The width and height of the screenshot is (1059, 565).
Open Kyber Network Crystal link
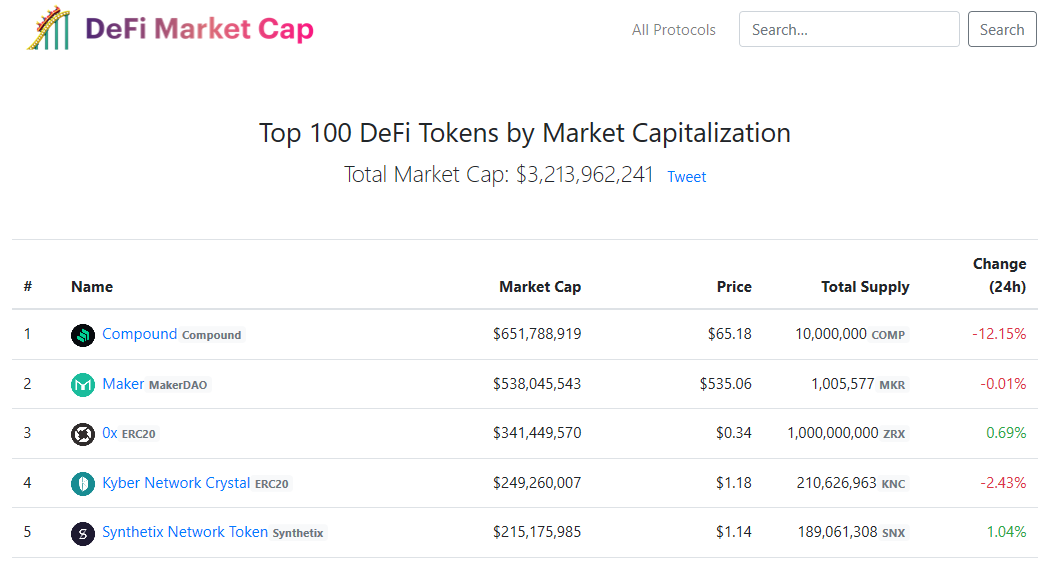pyautogui.click(x=176, y=483)
